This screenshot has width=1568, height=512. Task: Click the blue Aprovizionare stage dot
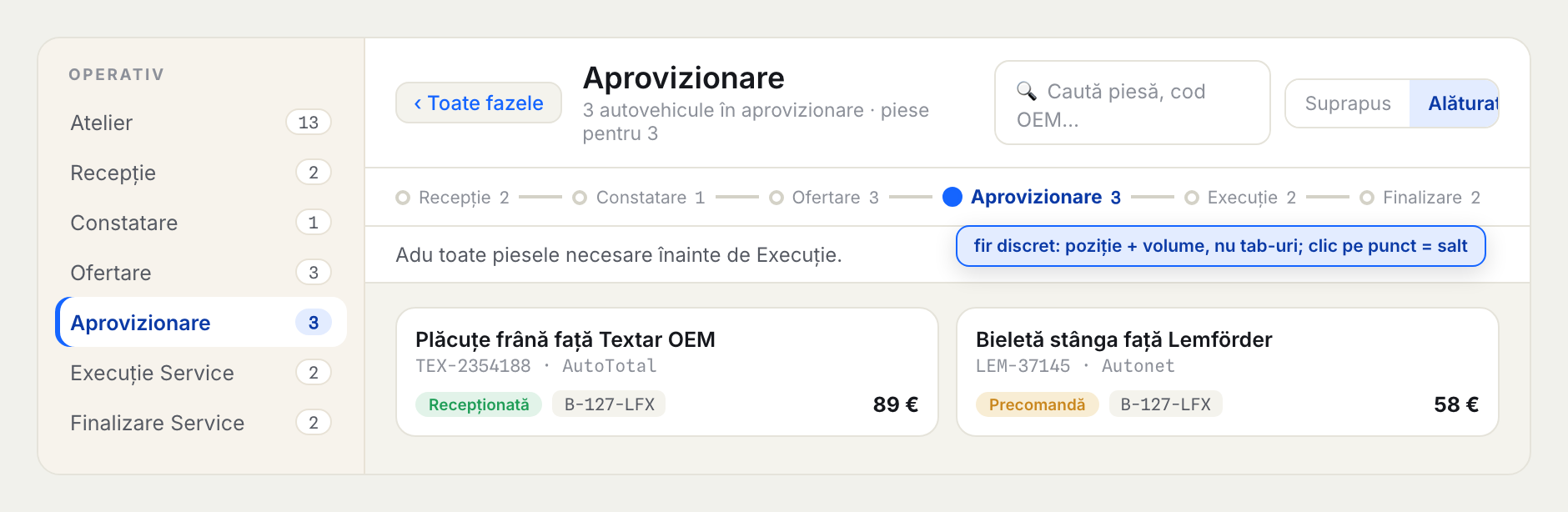click(x=952, y=197)
